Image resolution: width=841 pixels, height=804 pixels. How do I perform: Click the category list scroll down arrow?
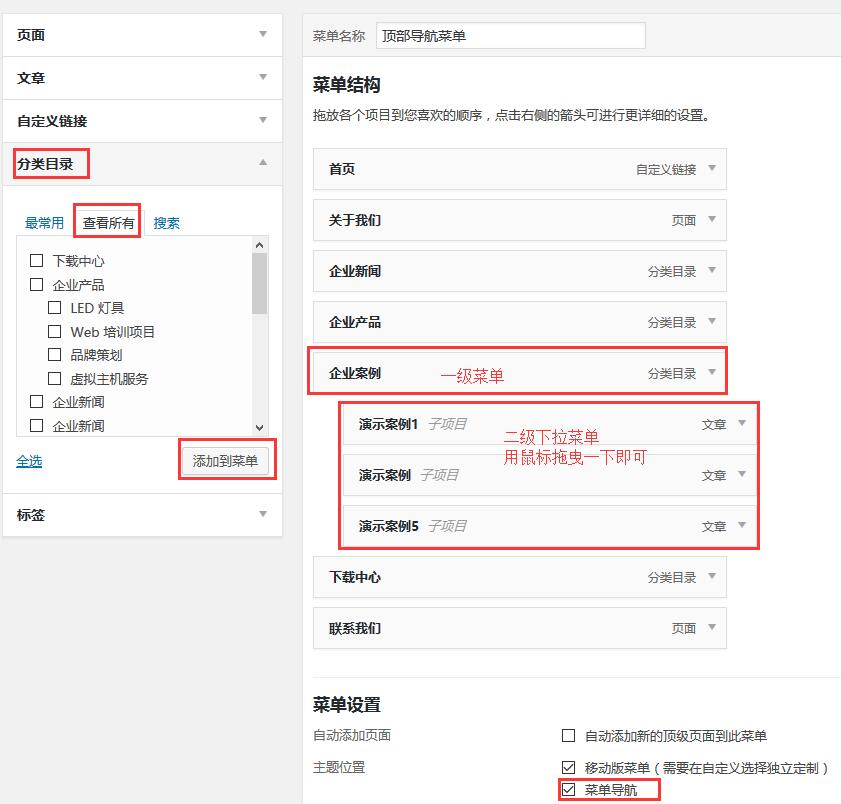point(260,427)
